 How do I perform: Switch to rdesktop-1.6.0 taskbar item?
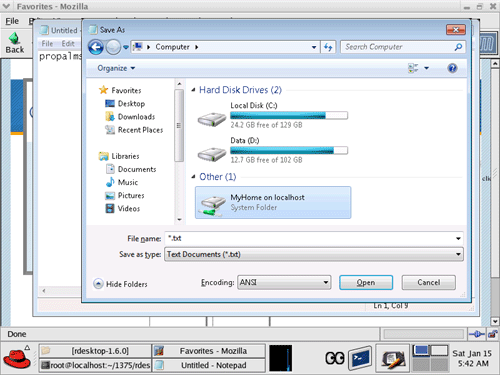coord(95,351)
